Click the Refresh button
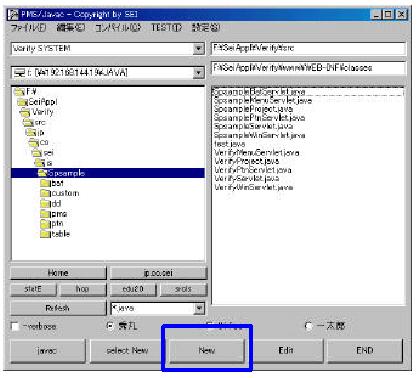Image resolution: width=418 pixels, height=378 pixels. (58, 308)
